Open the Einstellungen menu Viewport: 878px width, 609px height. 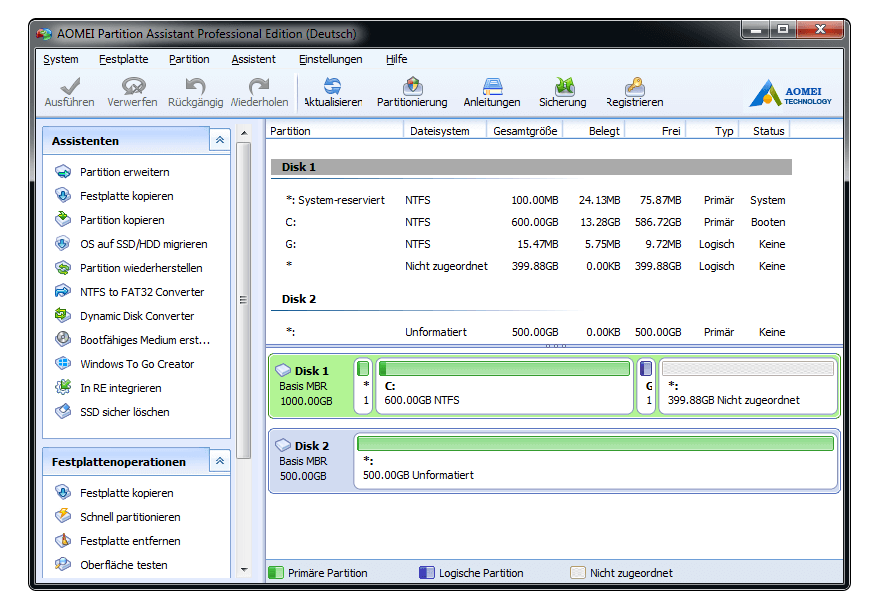(330, 59)
